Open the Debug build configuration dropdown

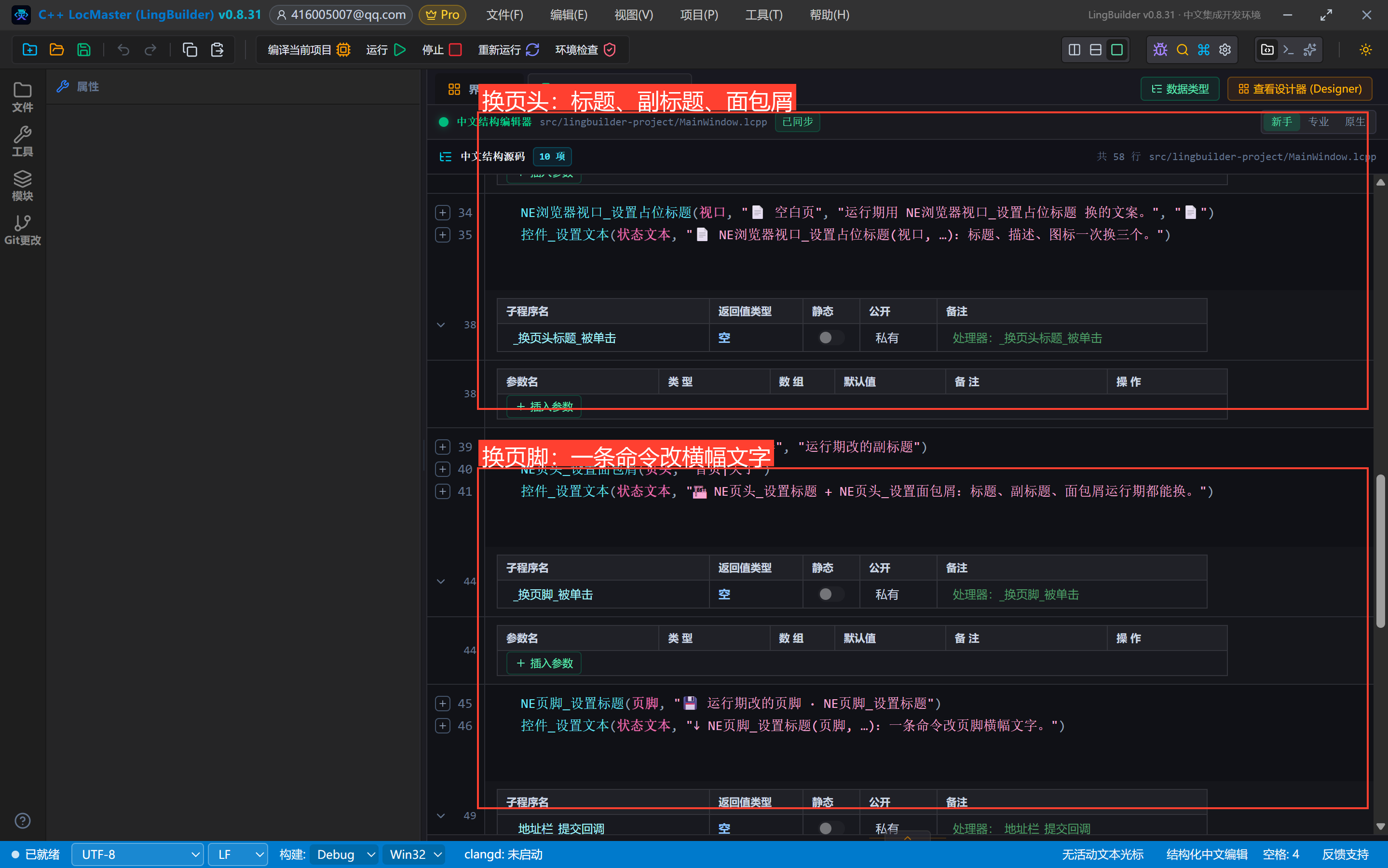pos(344,854)
